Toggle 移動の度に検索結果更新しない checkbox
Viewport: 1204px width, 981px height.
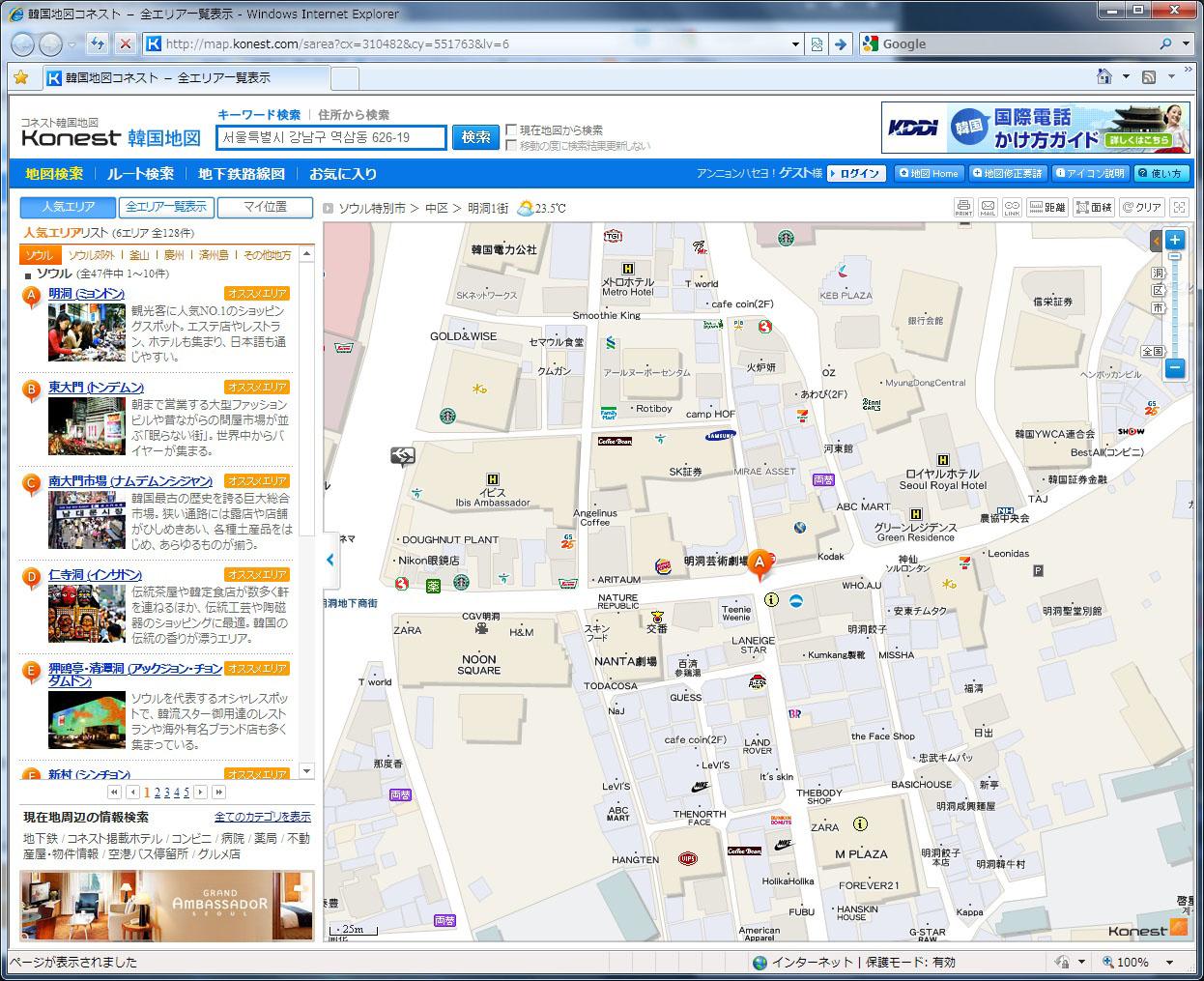click(511, 145)
